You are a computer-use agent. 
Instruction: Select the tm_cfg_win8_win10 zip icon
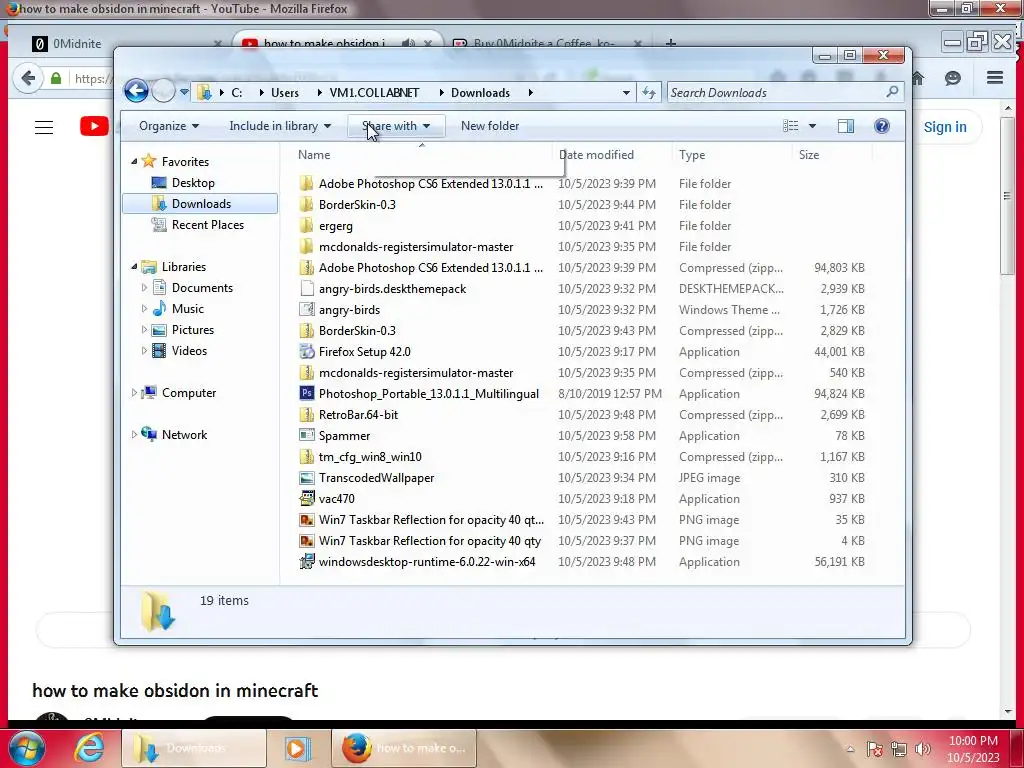click(306, 456)
